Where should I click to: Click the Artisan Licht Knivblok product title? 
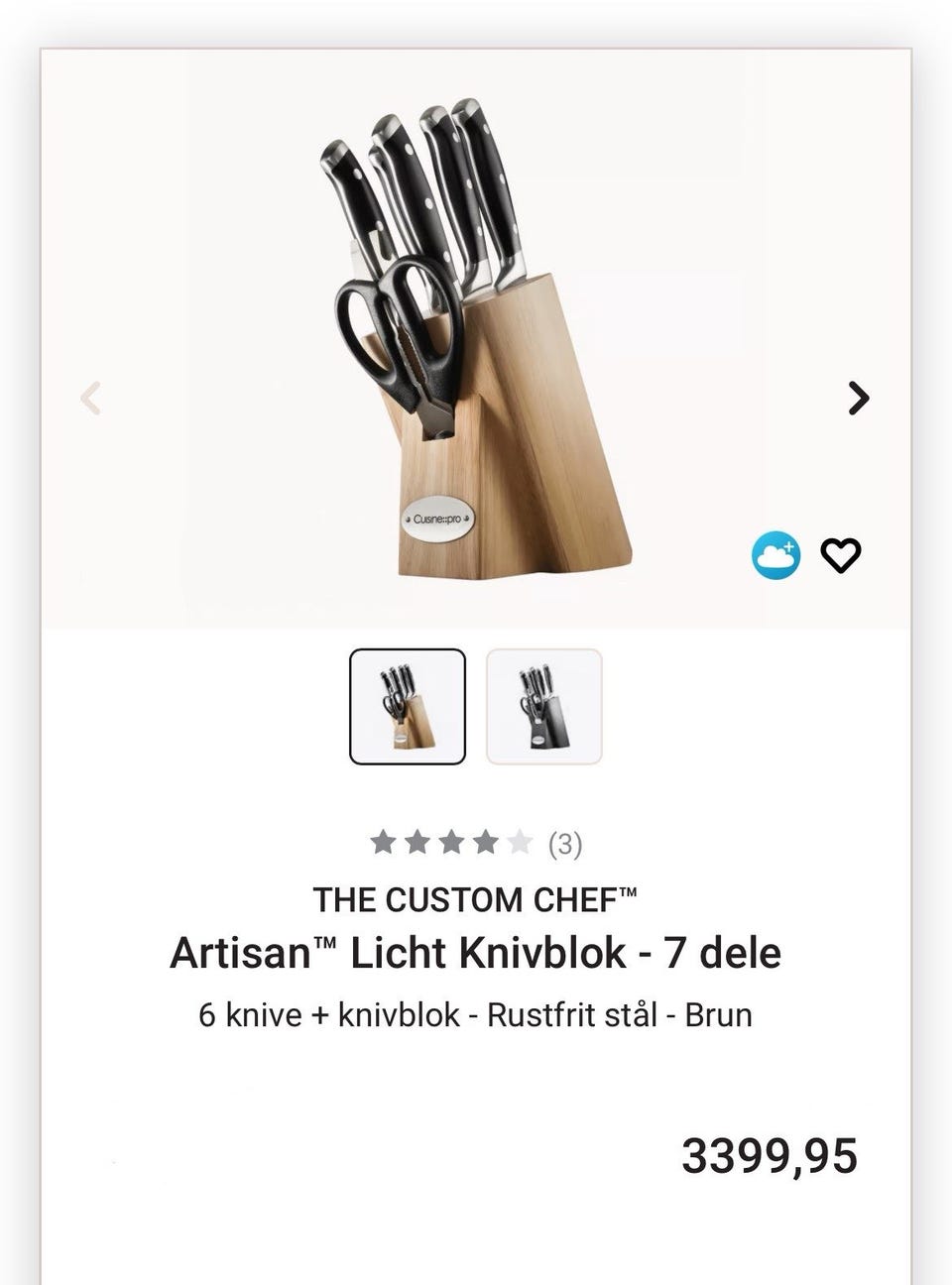pos(475,953)
